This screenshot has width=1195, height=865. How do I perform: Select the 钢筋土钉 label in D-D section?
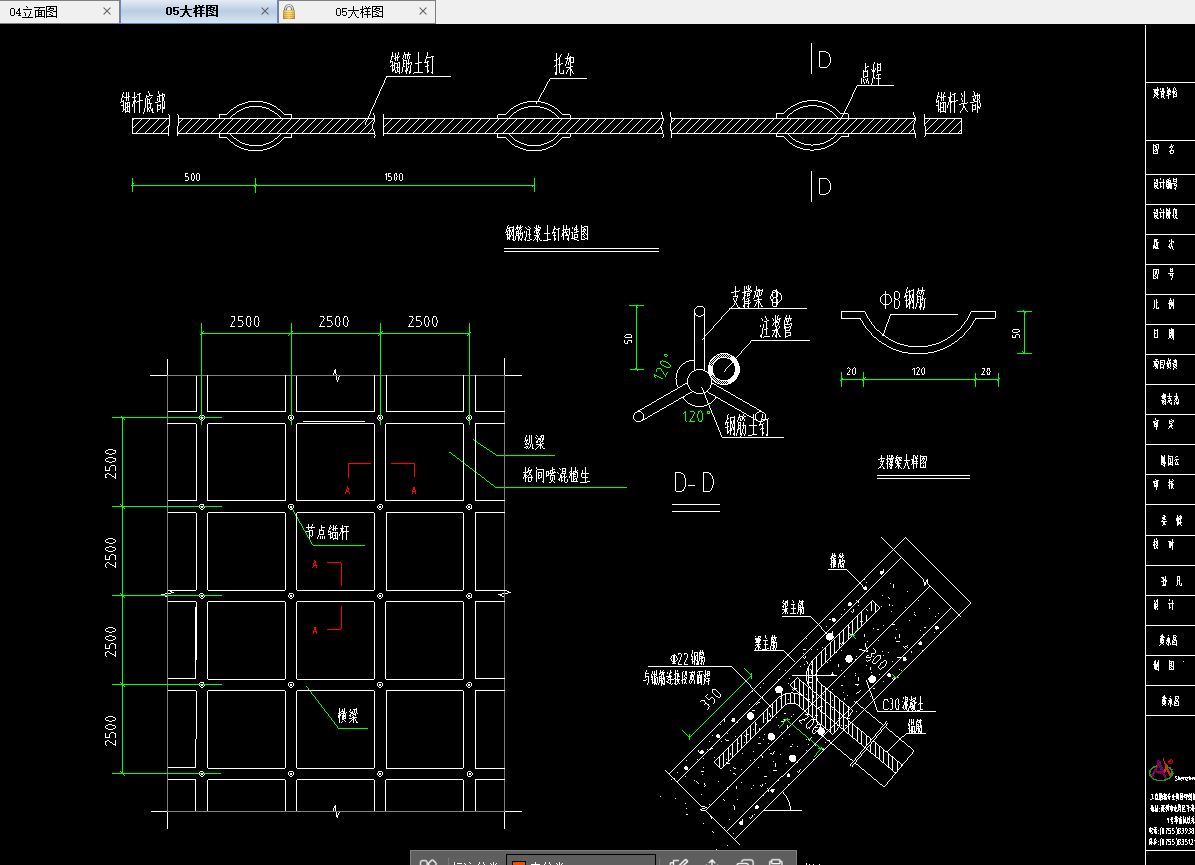(x=747, y=425)
